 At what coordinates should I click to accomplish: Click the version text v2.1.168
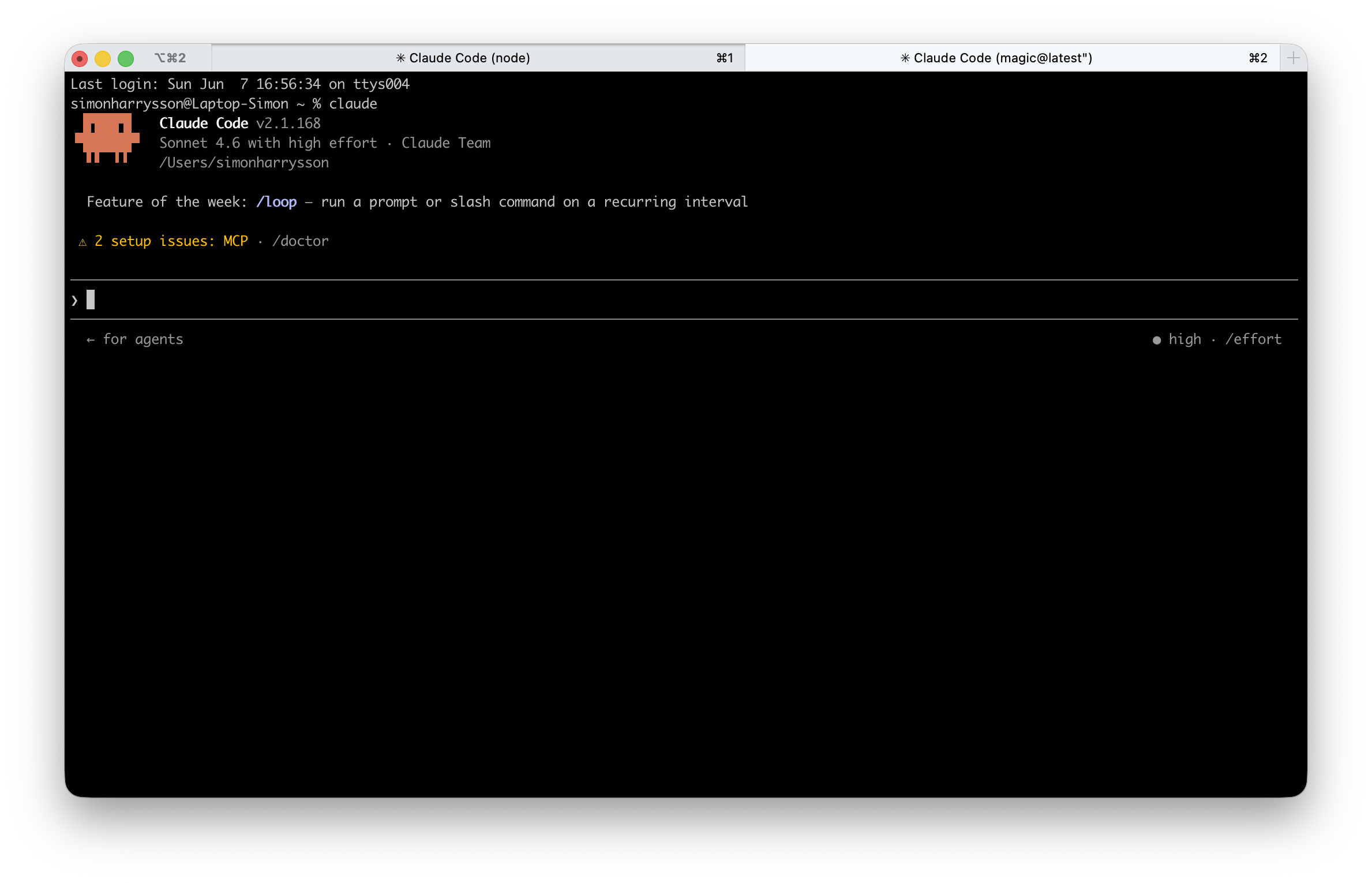288,123
